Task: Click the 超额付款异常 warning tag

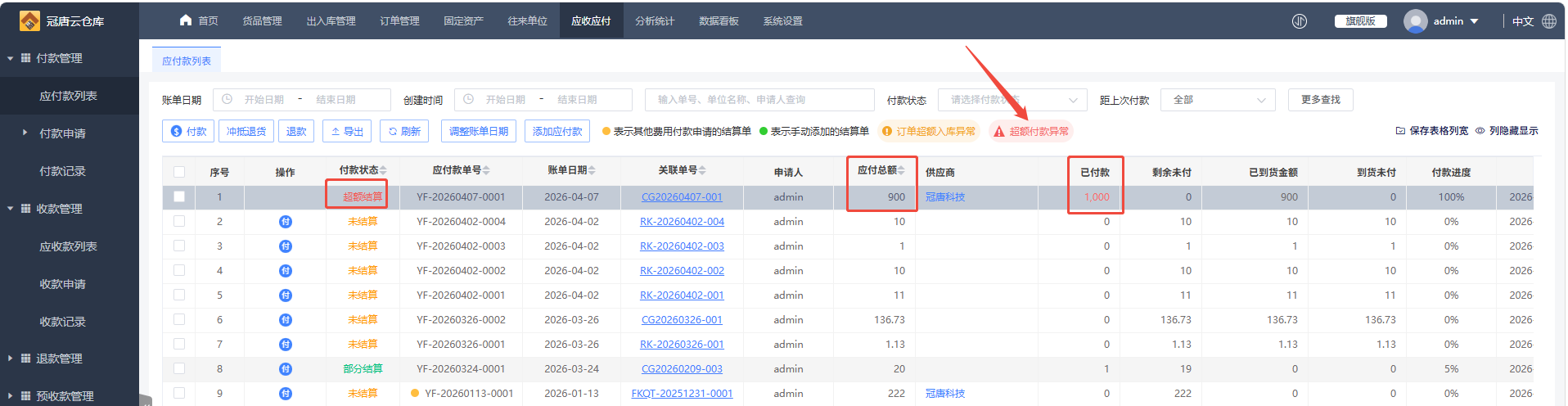Action: pos(1031,131)
